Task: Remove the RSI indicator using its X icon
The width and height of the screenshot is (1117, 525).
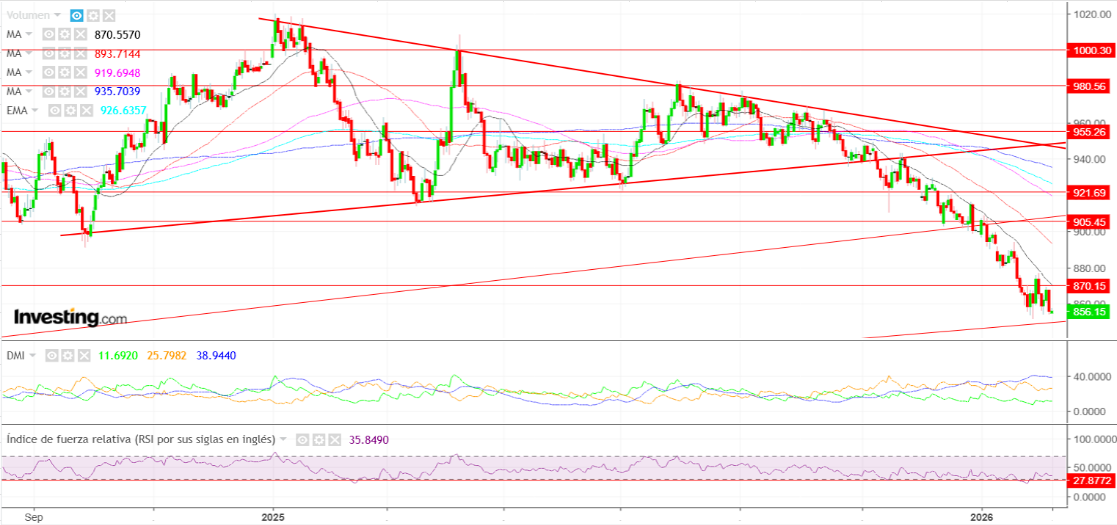Action: tap(334, 439)
